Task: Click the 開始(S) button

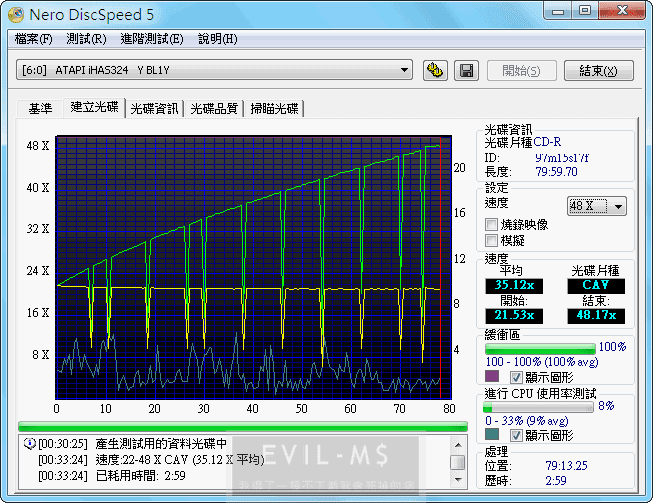Action: coord(521,70)
